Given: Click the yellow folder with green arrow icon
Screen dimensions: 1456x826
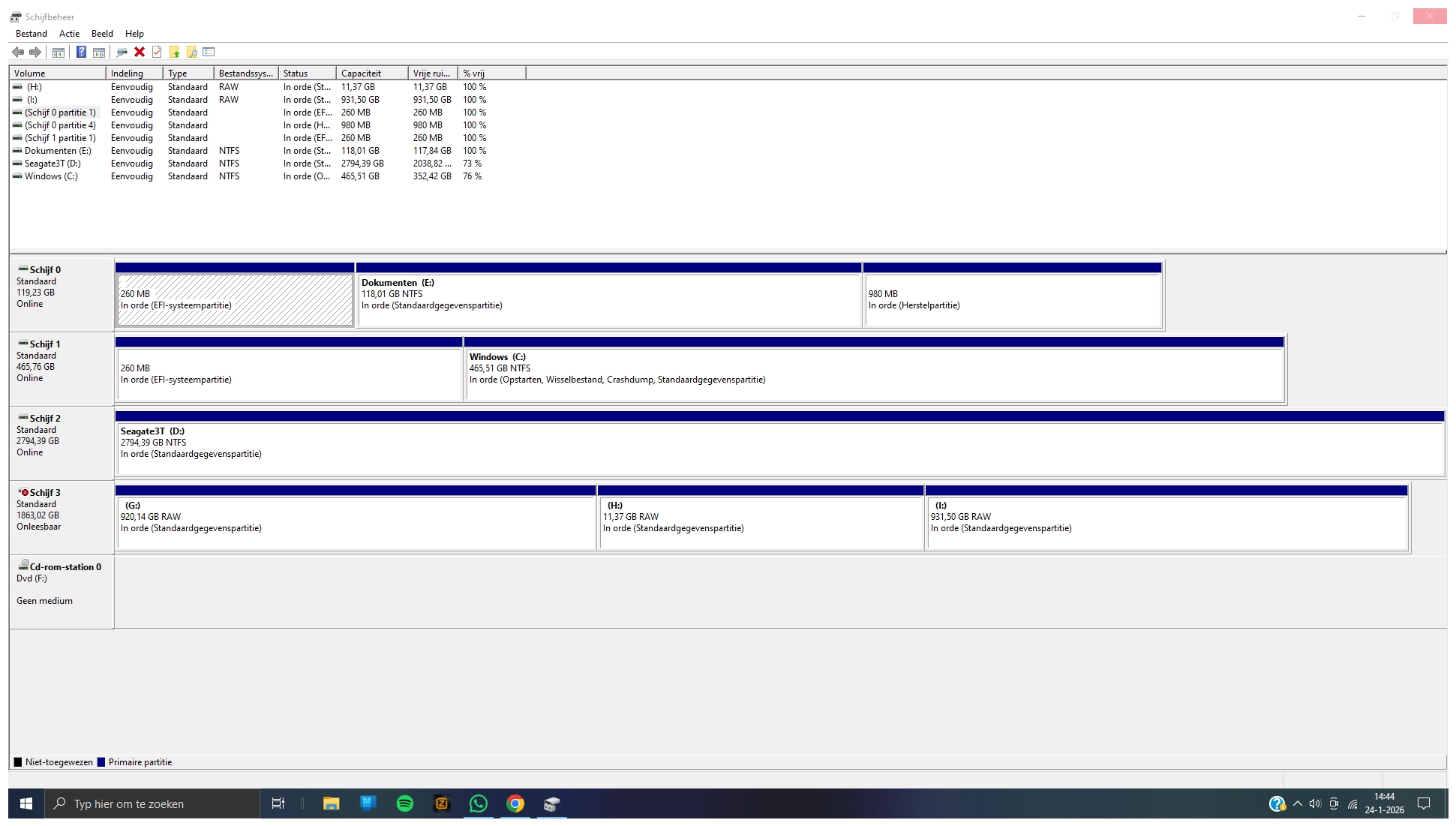Looking at the screenshot, I should (x=174, y=53).
